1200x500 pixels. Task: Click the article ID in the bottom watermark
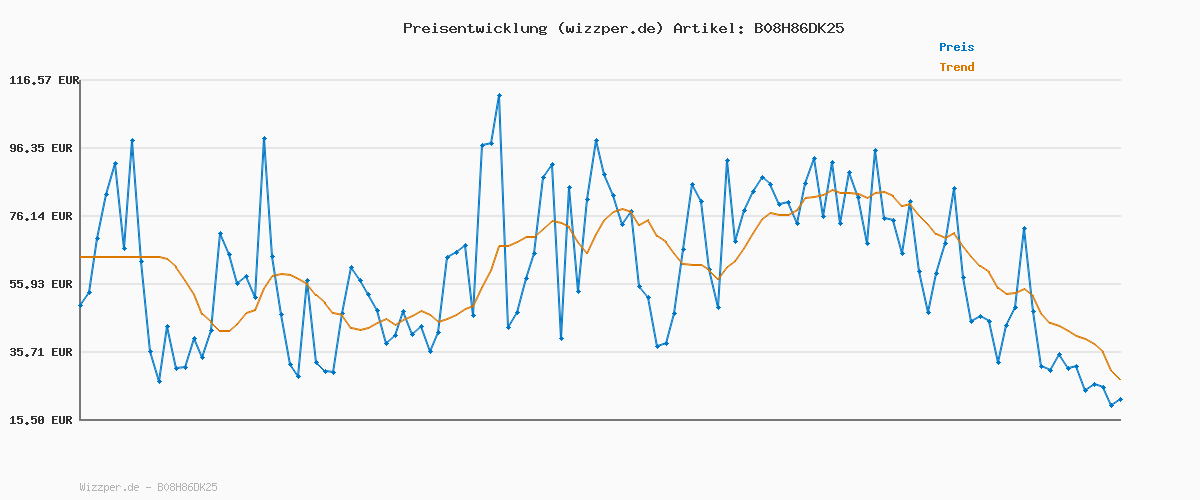click(x=187, y=488)
